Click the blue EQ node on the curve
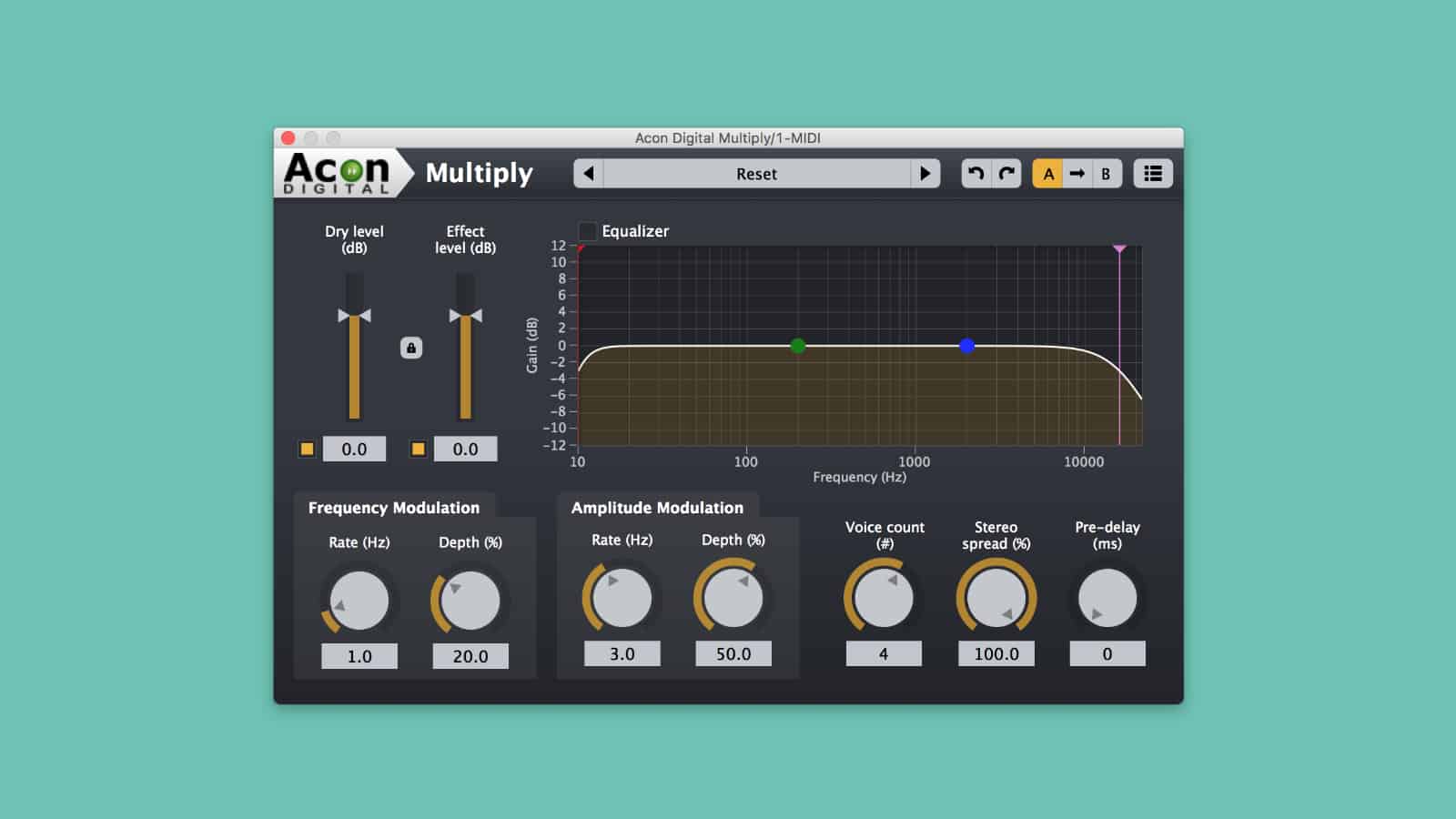Screen dimensions: 1456x819 pyautogui.click(x=966, y=346)
